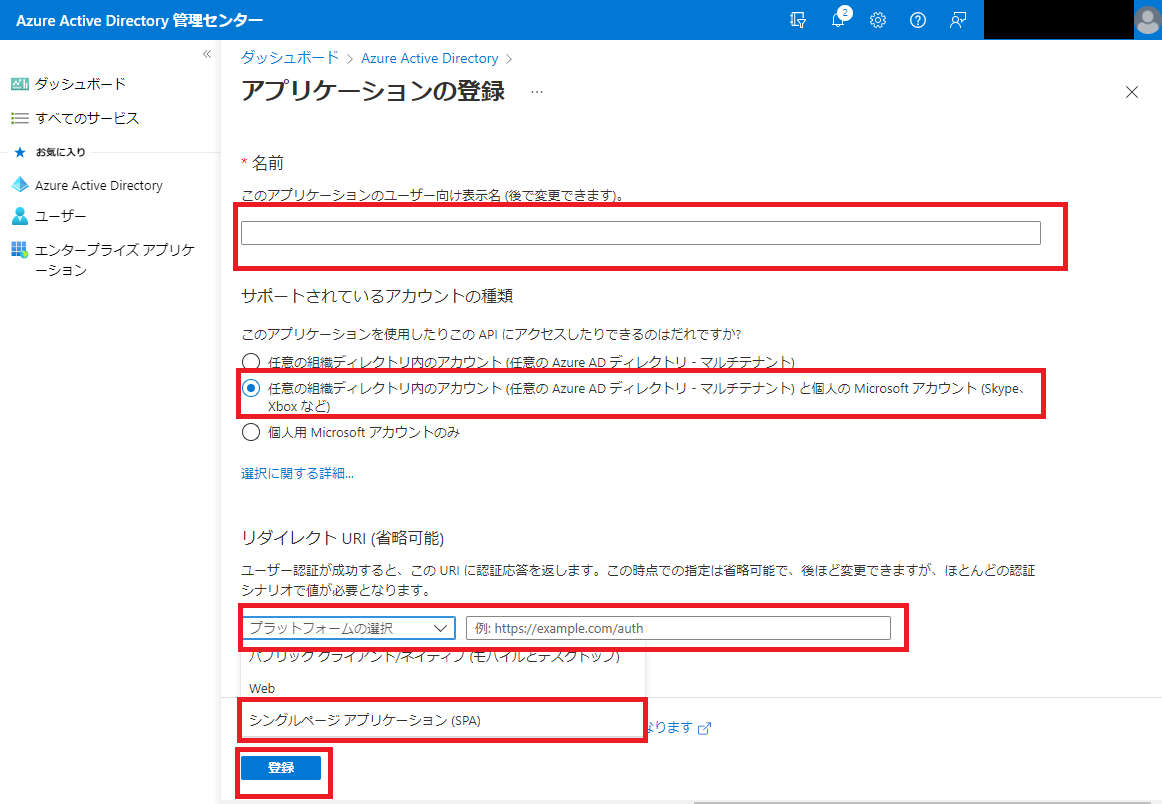Click the Azure Active Directory diamond icon
Viewport: 1162px width, 804px height.
pyautogui.click(x=20, y=185)
